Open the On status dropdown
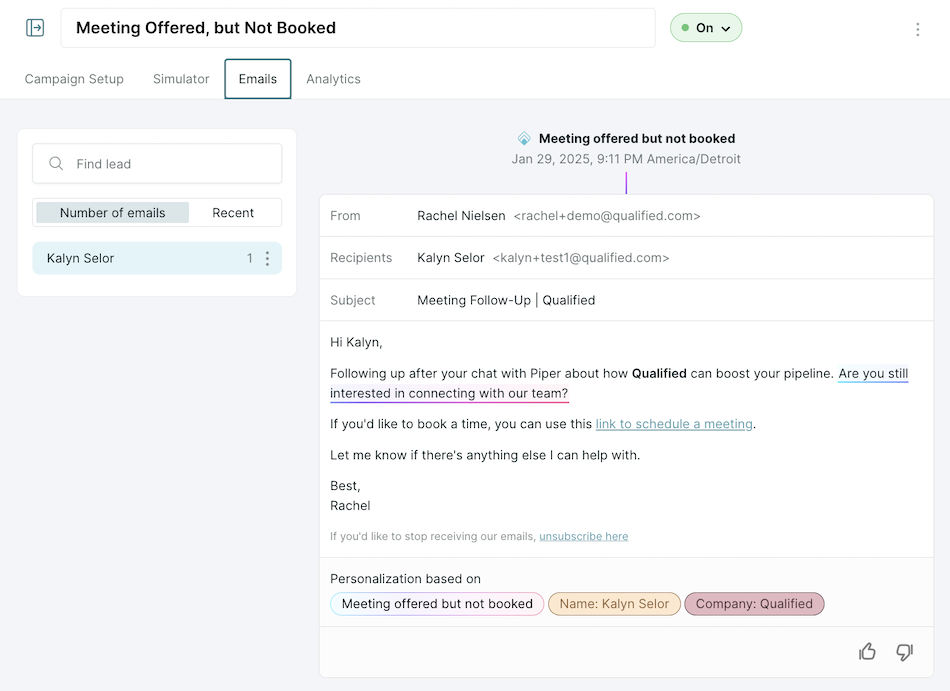The image size is (950, 691). pyautogui.click(x=706, y=28)
